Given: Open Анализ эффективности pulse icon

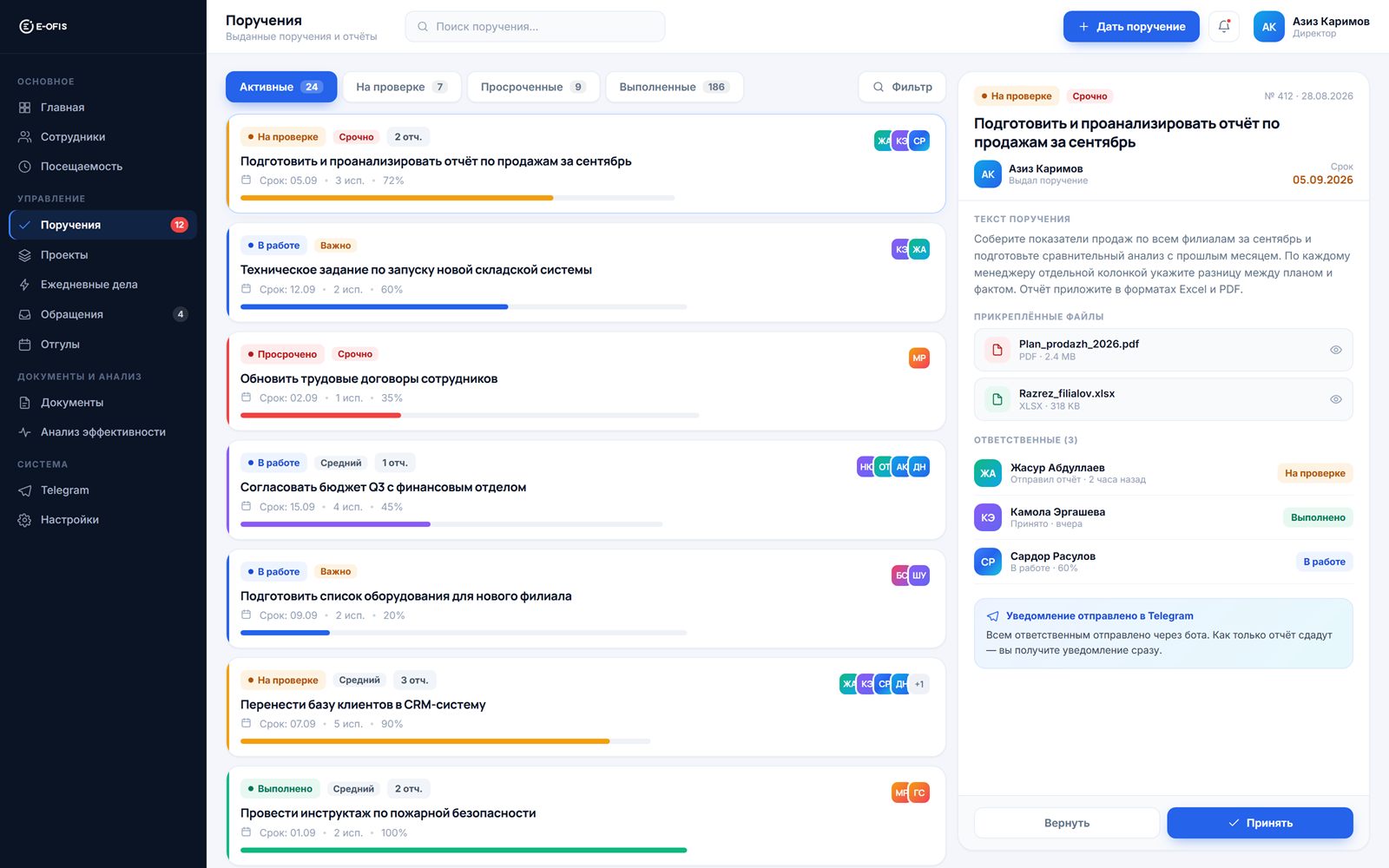Looking at the screenshot, I should click(24, 432).
